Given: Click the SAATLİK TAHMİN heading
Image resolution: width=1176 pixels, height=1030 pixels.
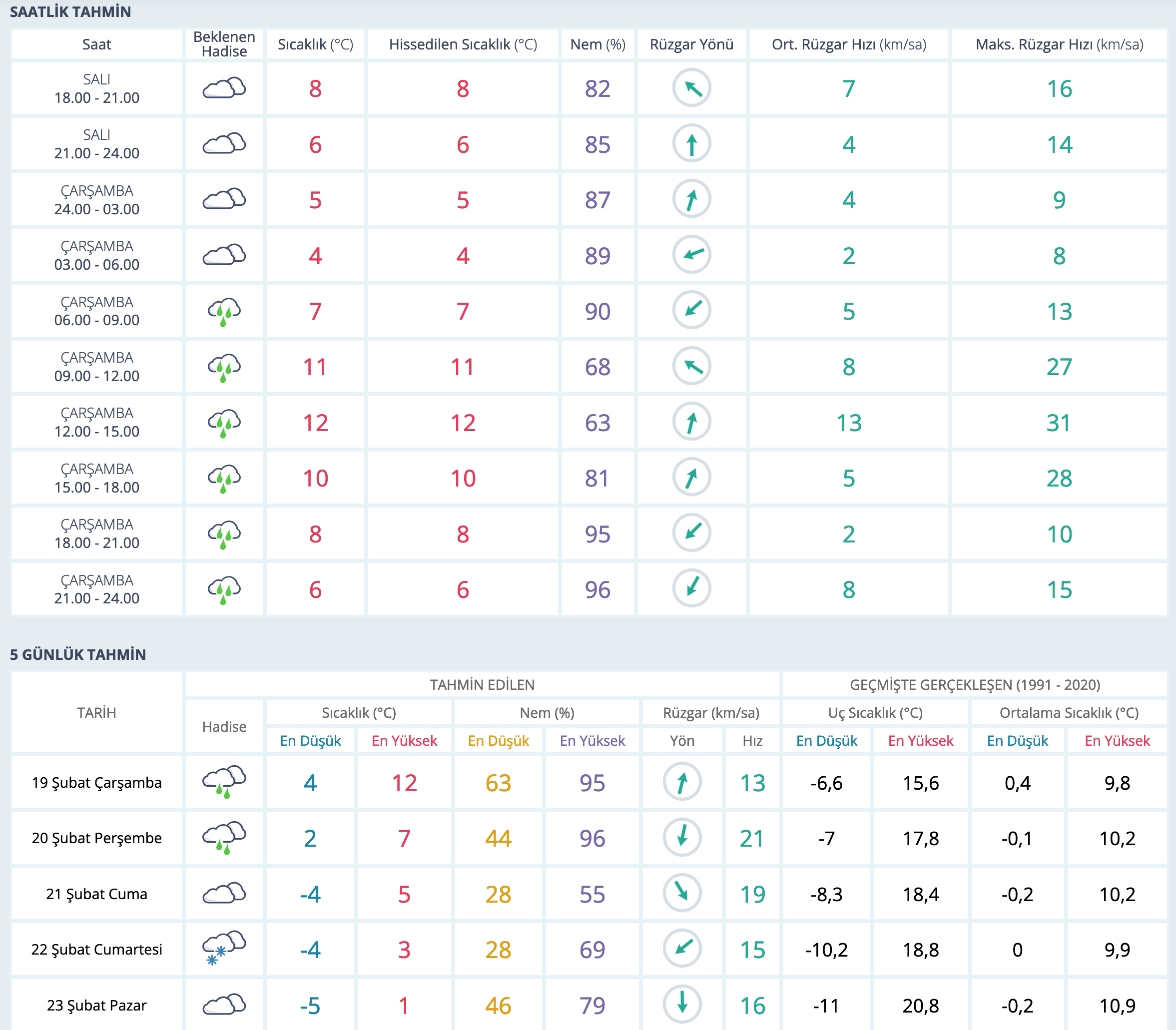Looking at the screenshot, I should pyautogui.click(x=71, y=11).
